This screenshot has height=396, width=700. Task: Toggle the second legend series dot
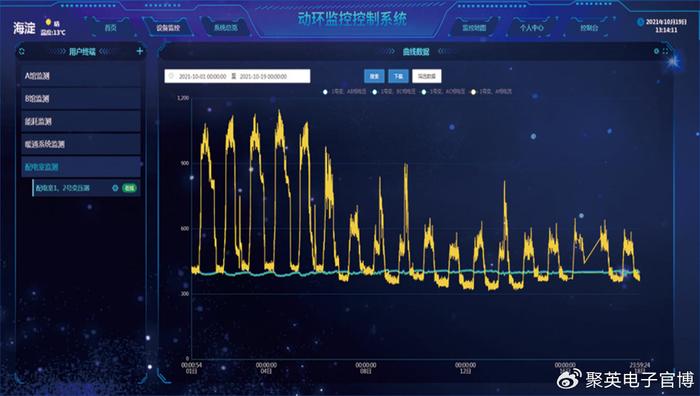375,92
